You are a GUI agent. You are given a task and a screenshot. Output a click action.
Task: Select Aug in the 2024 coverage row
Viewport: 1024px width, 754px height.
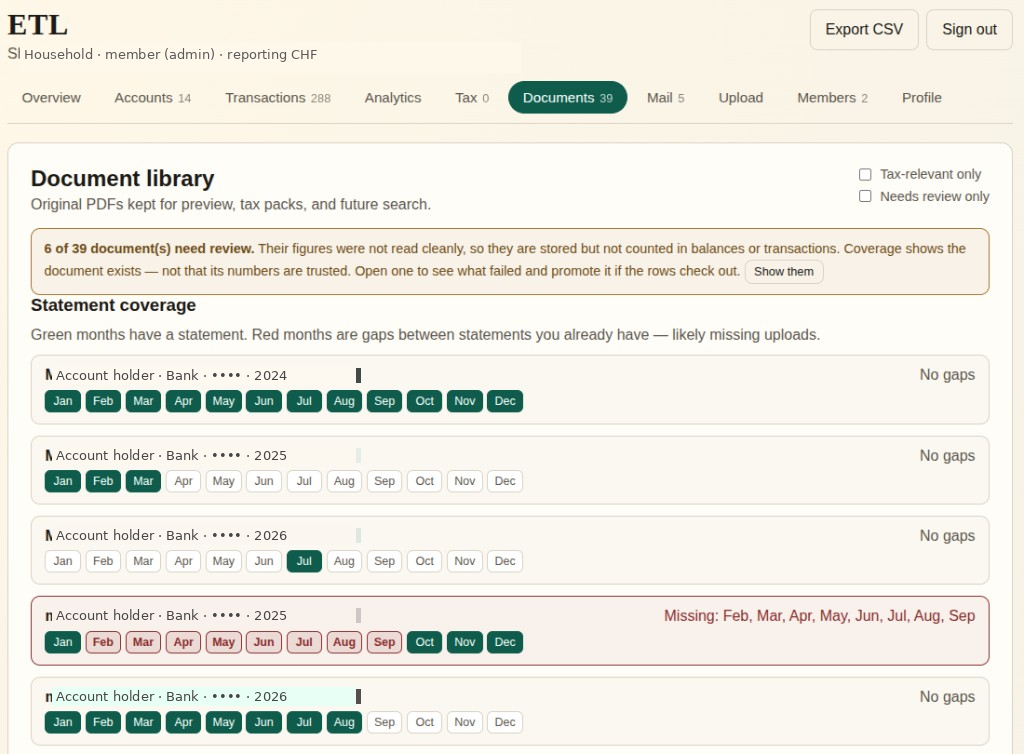[344, 401]
